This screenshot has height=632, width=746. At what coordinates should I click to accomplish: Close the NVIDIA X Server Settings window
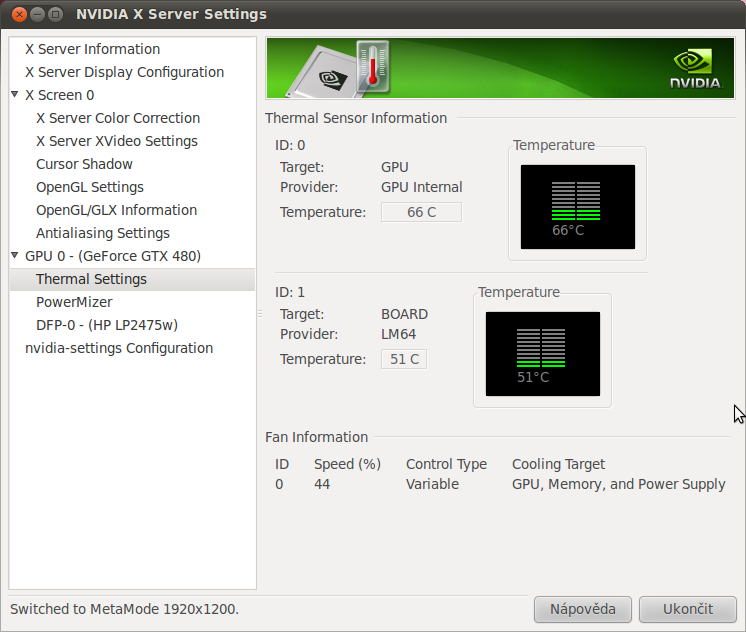click(x=19, y=14)
